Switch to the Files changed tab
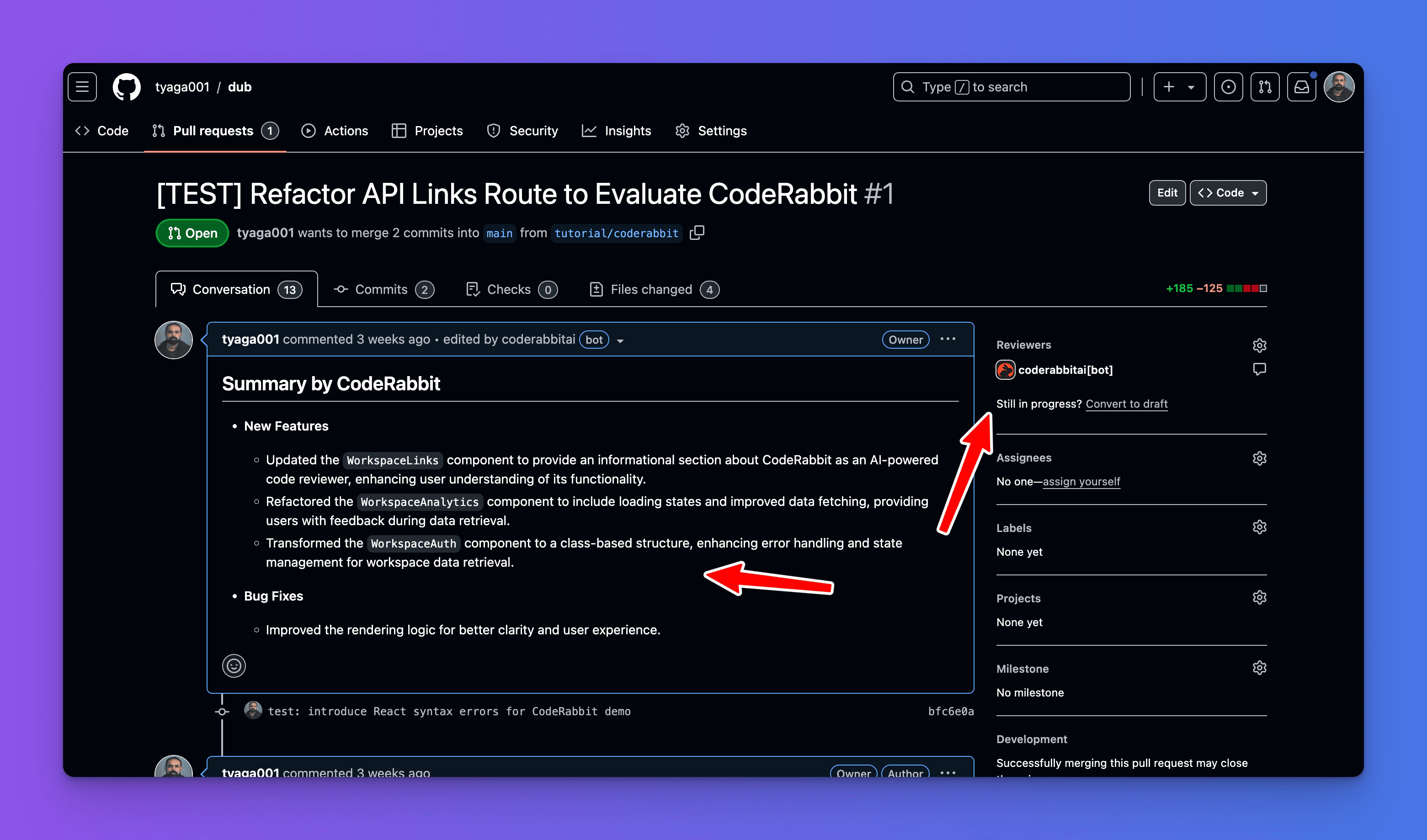The image size is (1427, 840). point(651,289)
